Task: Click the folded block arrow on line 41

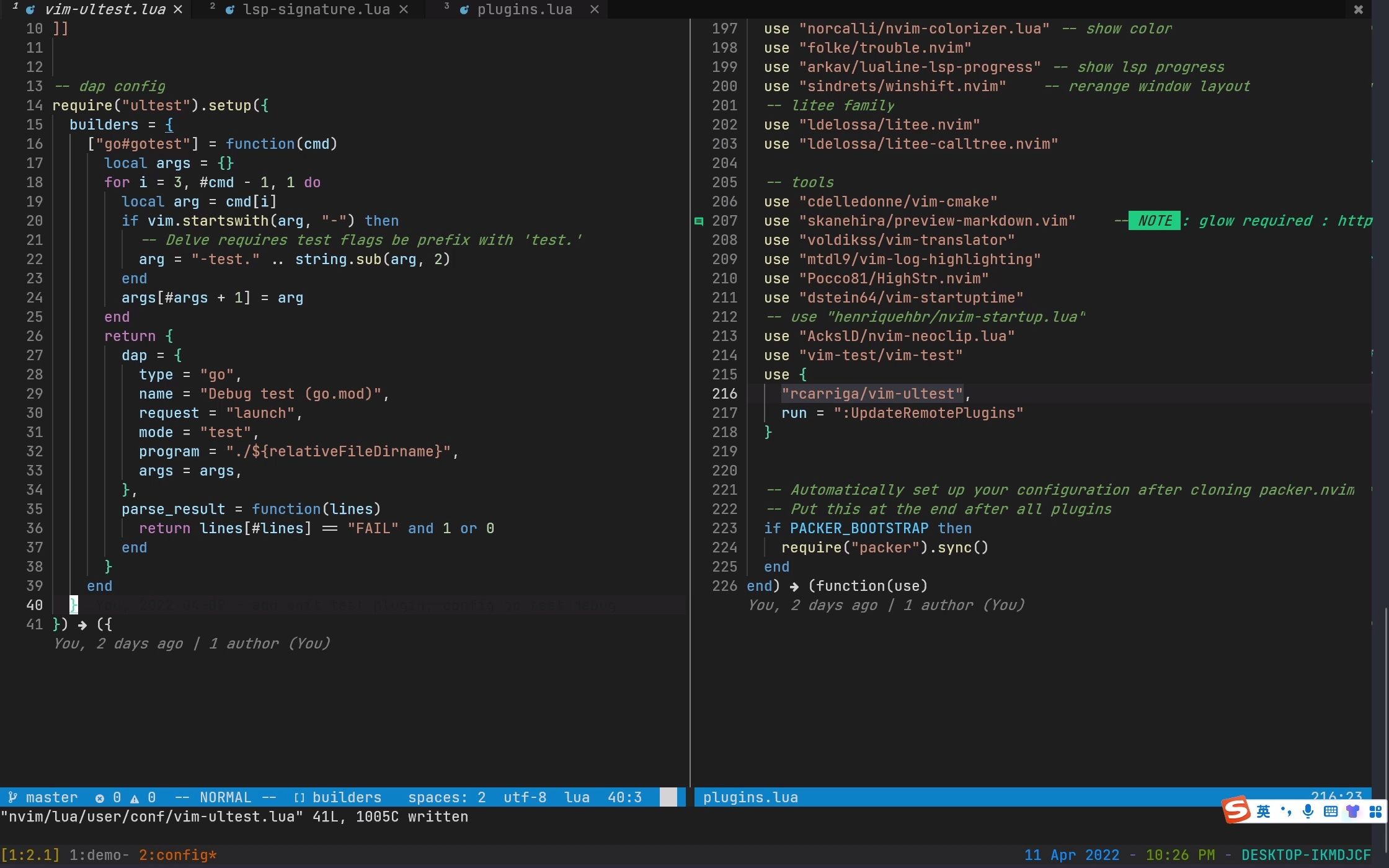Action: click(82, 625)
